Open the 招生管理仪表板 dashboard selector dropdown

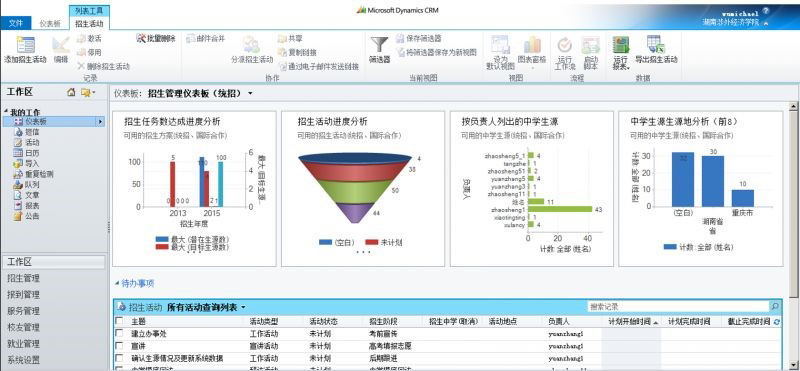coord(250,93)
